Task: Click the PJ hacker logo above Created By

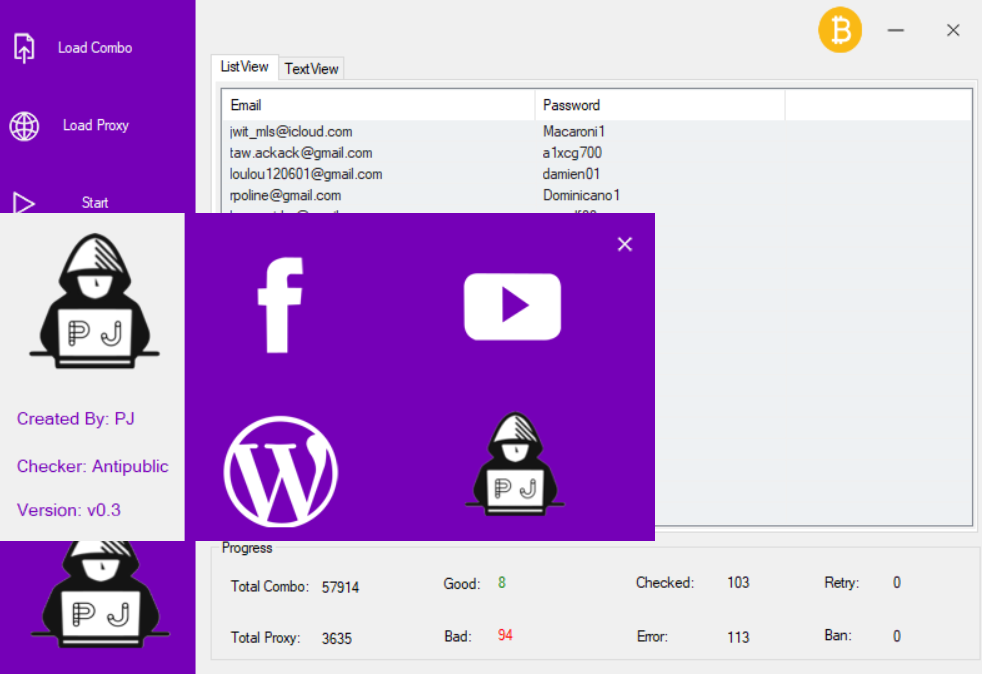Action: pos(94,301)
